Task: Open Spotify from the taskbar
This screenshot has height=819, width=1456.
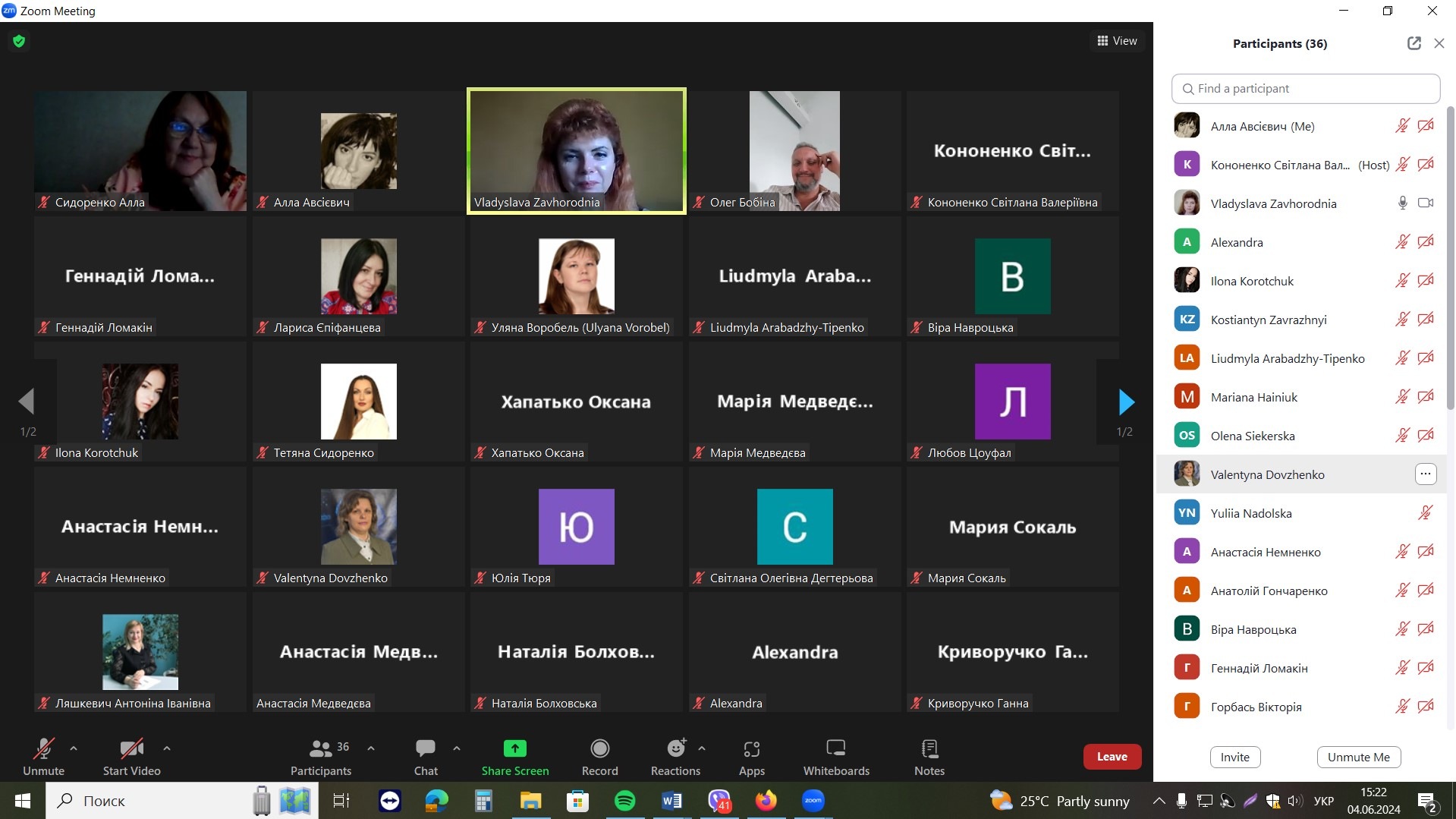Action: (x=624, y=801)
